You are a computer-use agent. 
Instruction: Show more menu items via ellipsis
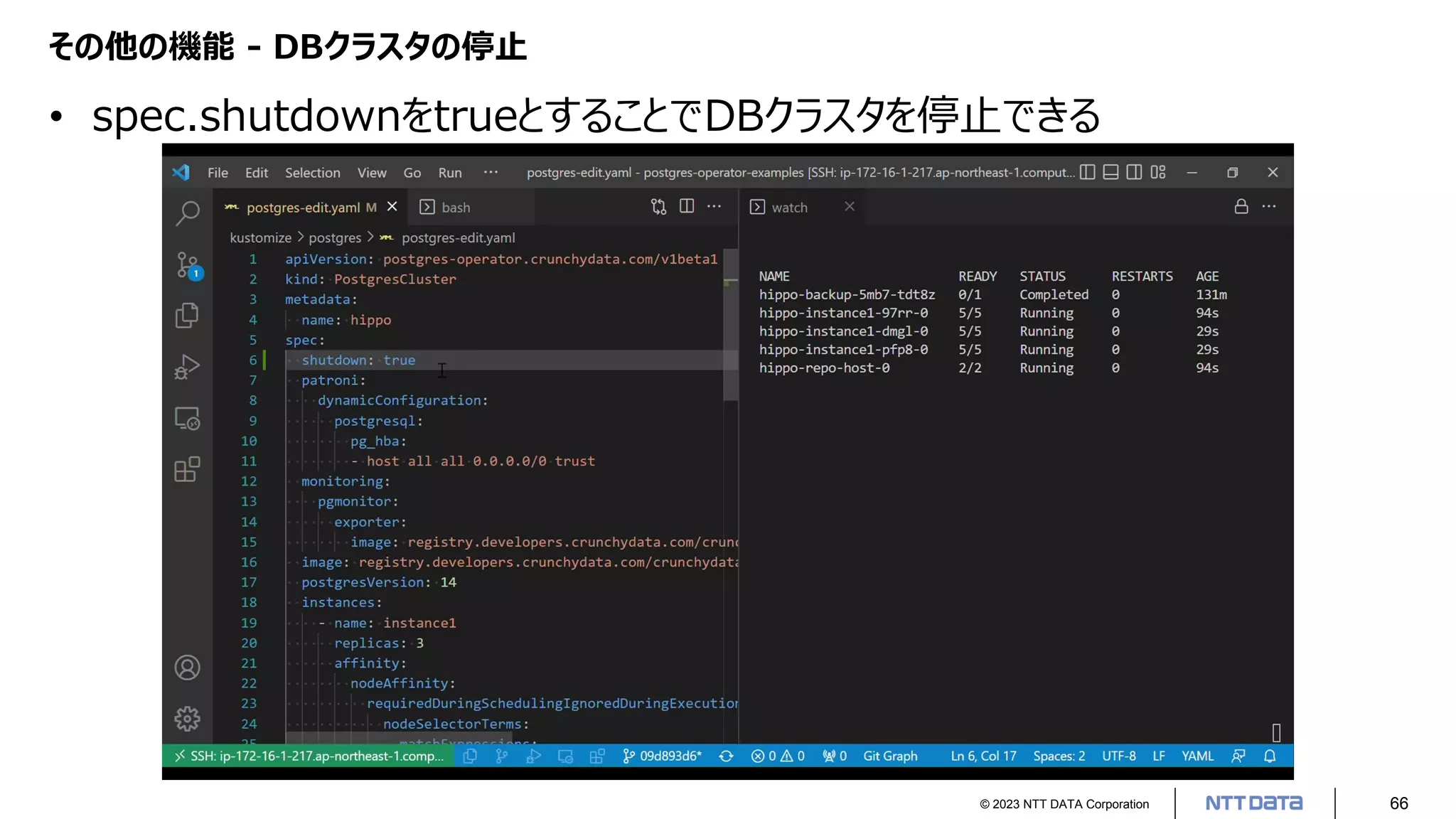[491, 172]
